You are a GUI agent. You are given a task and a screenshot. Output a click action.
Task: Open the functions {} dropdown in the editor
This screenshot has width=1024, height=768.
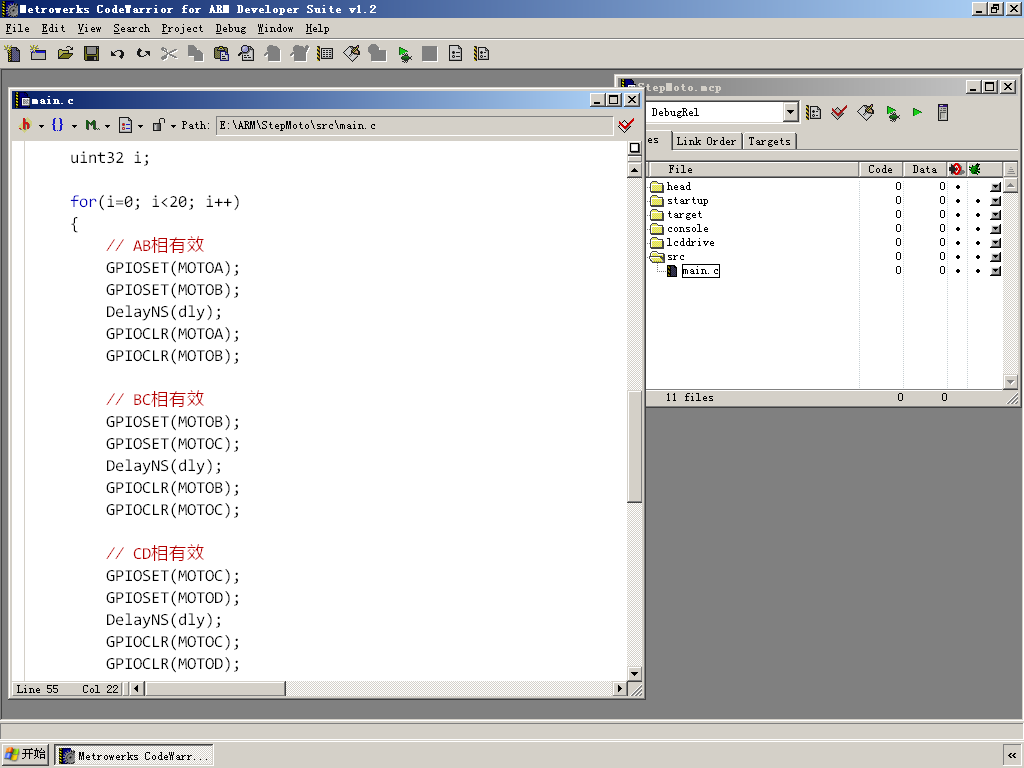click(63, 125)
